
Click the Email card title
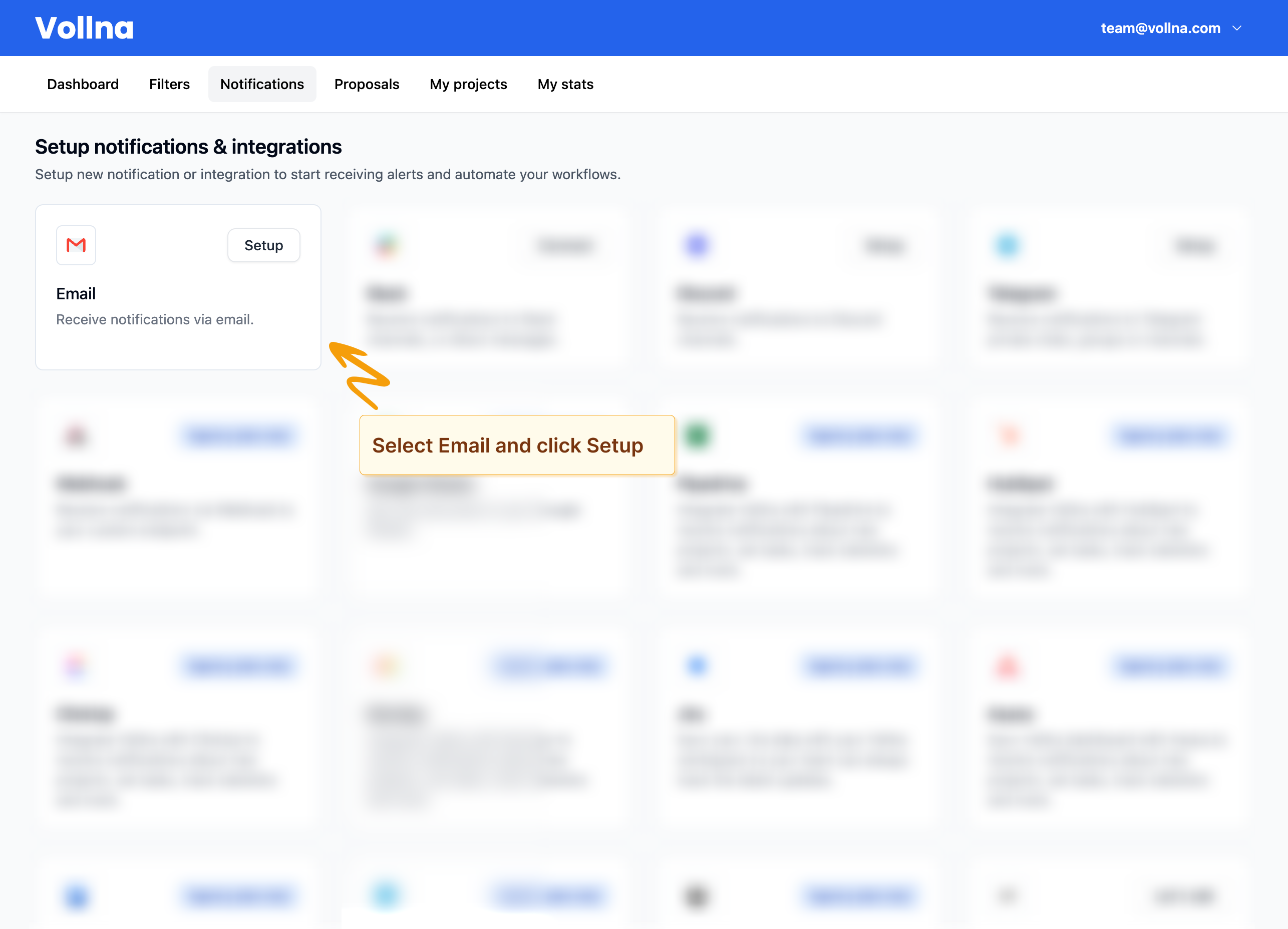tap(76, 293)
